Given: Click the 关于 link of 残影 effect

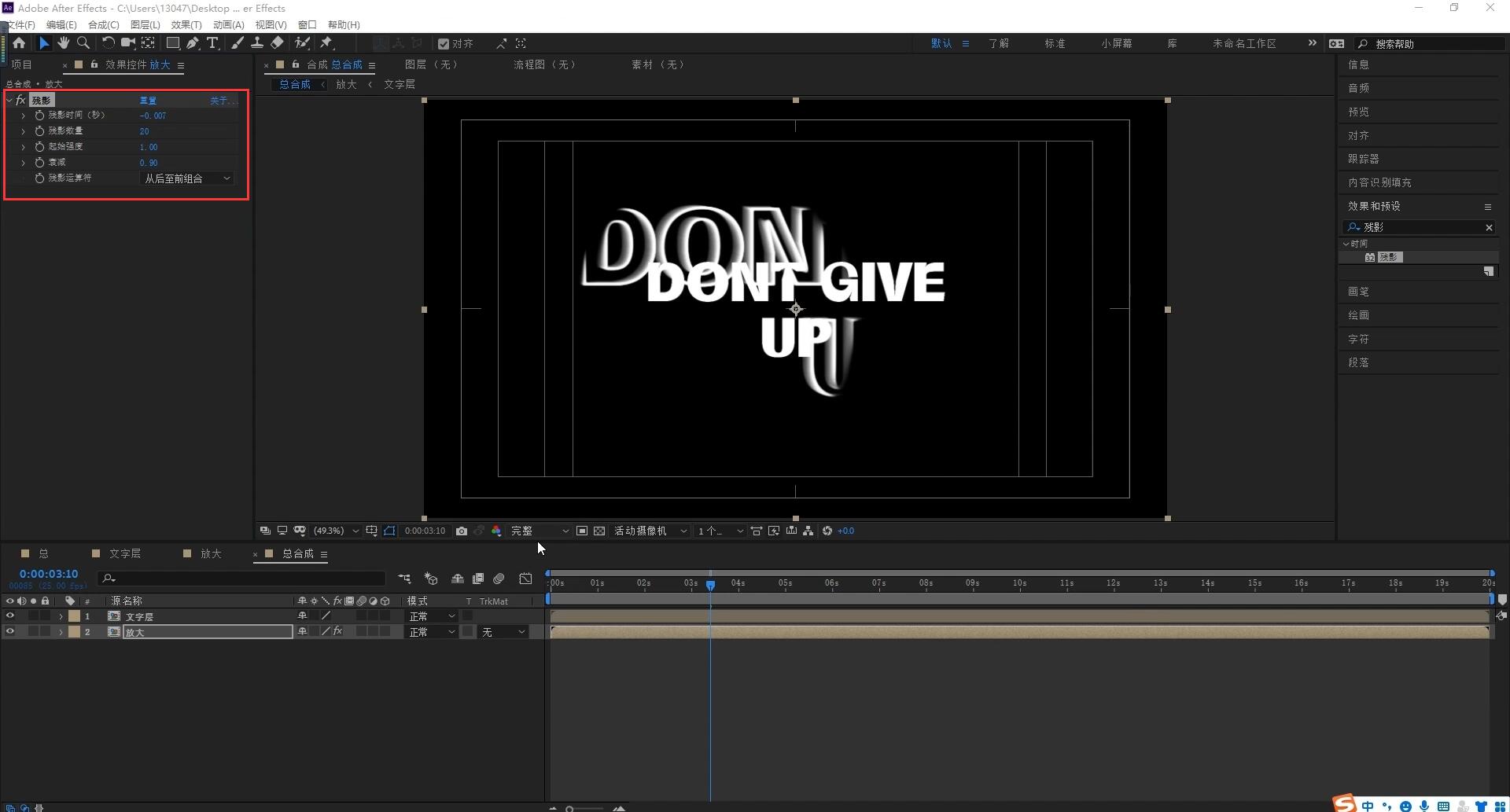Looking at the screenshot, I should 223,101.
